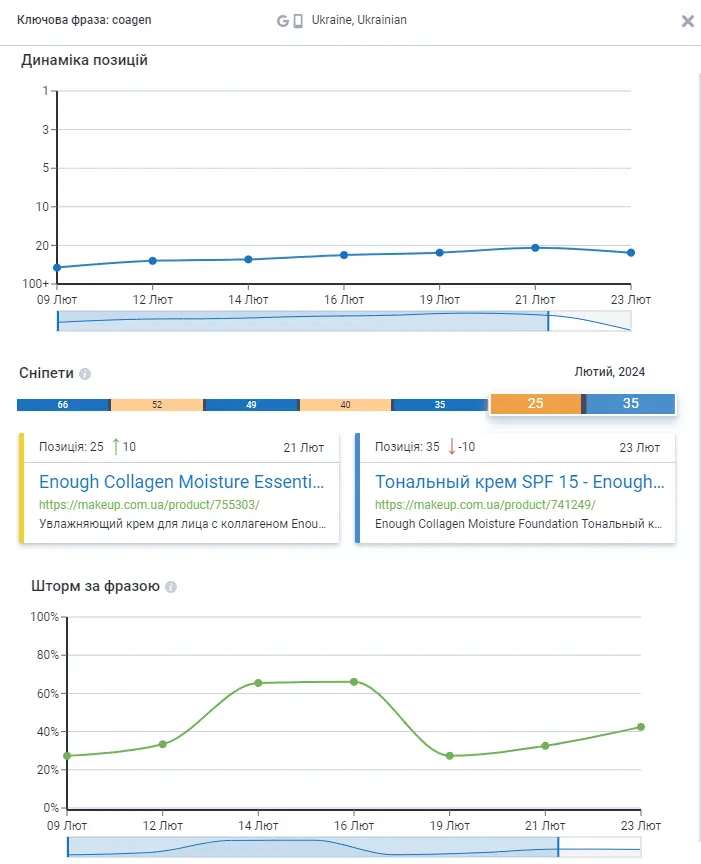Click 21 Лют date in left snippet card

(x=304, y=448)
